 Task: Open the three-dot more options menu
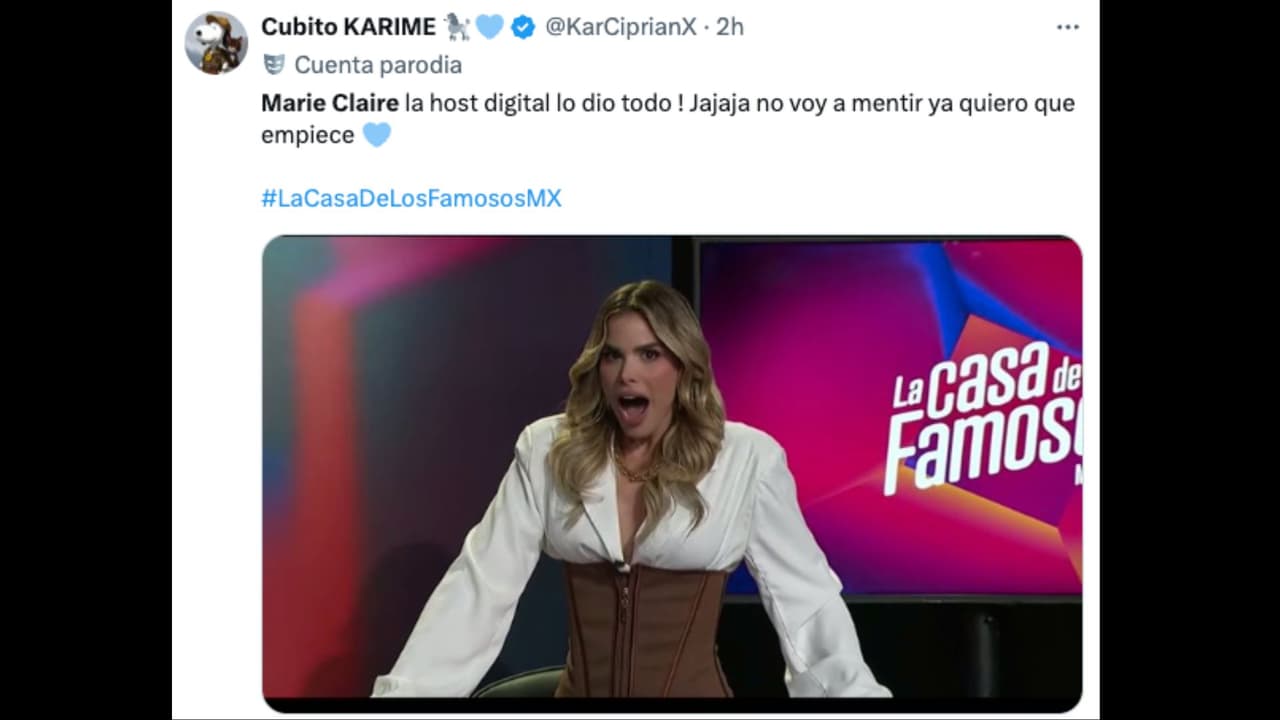click(1068, 27)
